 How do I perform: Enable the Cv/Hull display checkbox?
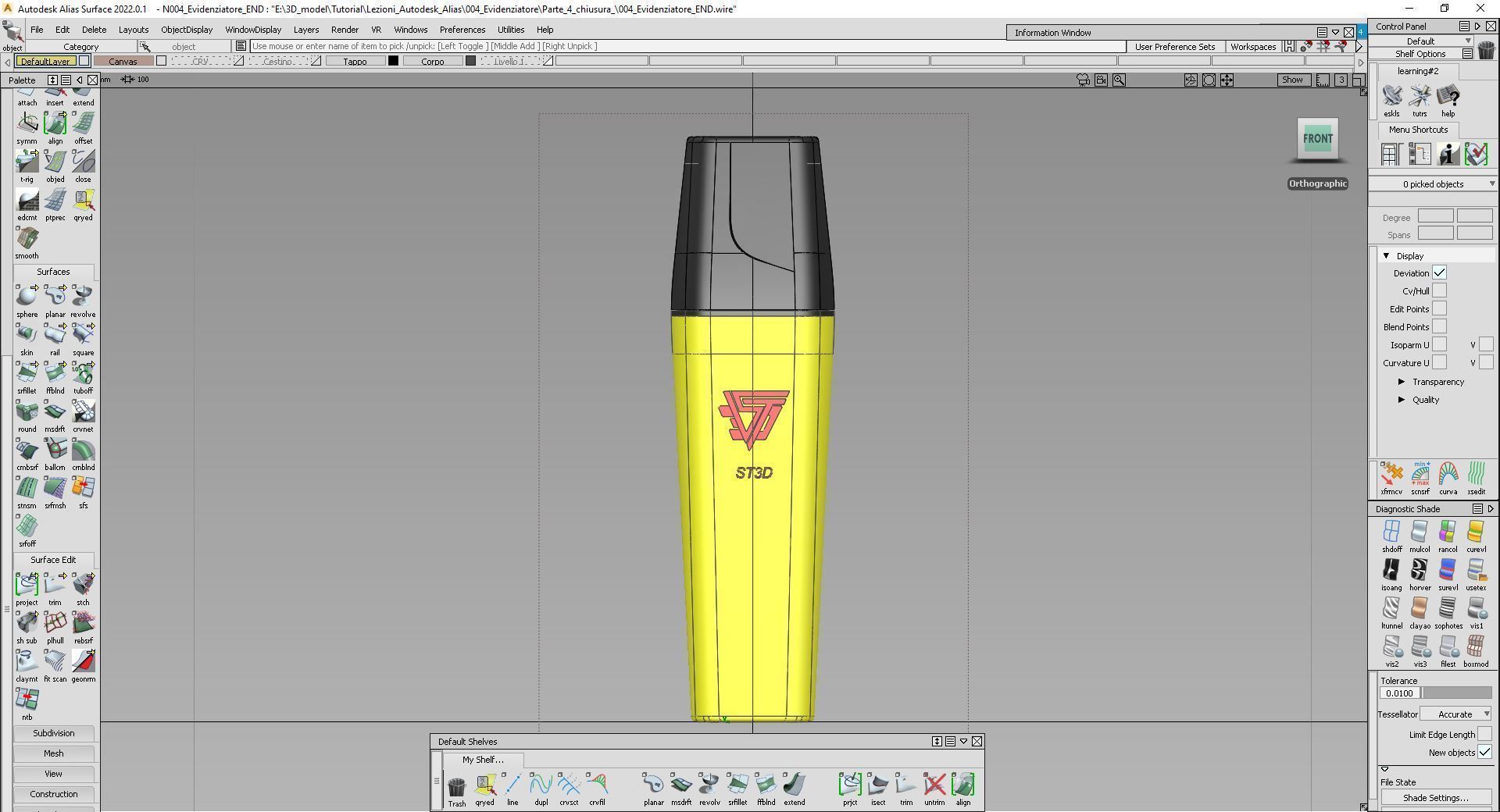click(1439, 291)
